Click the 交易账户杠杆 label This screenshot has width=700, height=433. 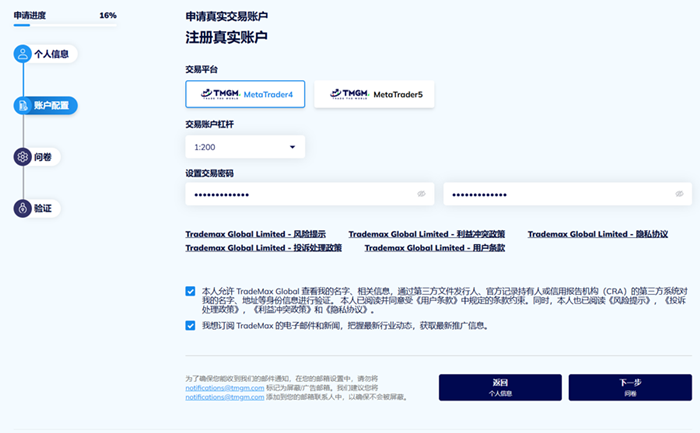click(209, 124)
